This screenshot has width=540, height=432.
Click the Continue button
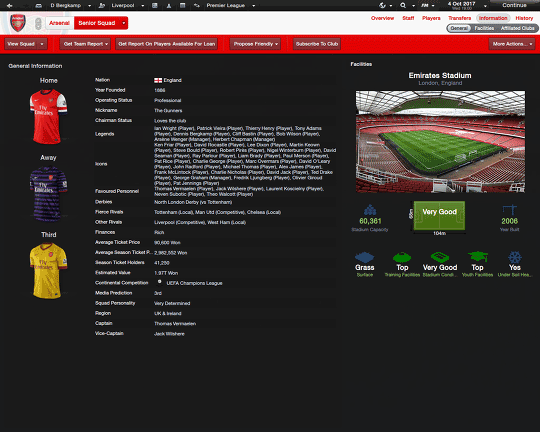(514, 5)
